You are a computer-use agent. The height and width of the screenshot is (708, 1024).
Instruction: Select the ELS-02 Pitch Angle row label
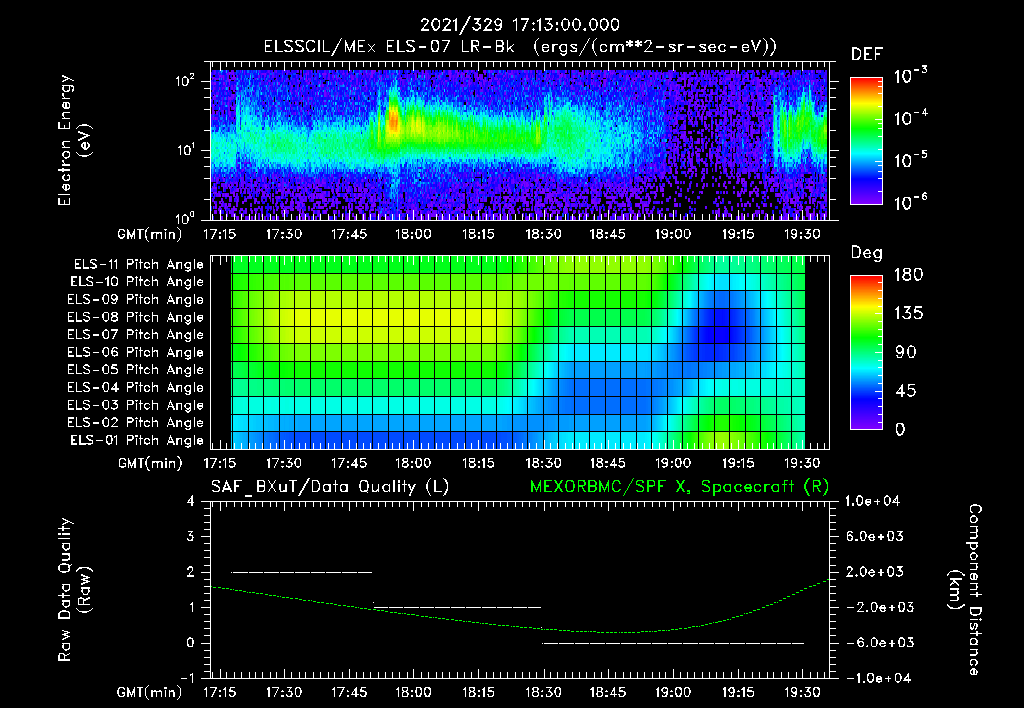(136, 423)
